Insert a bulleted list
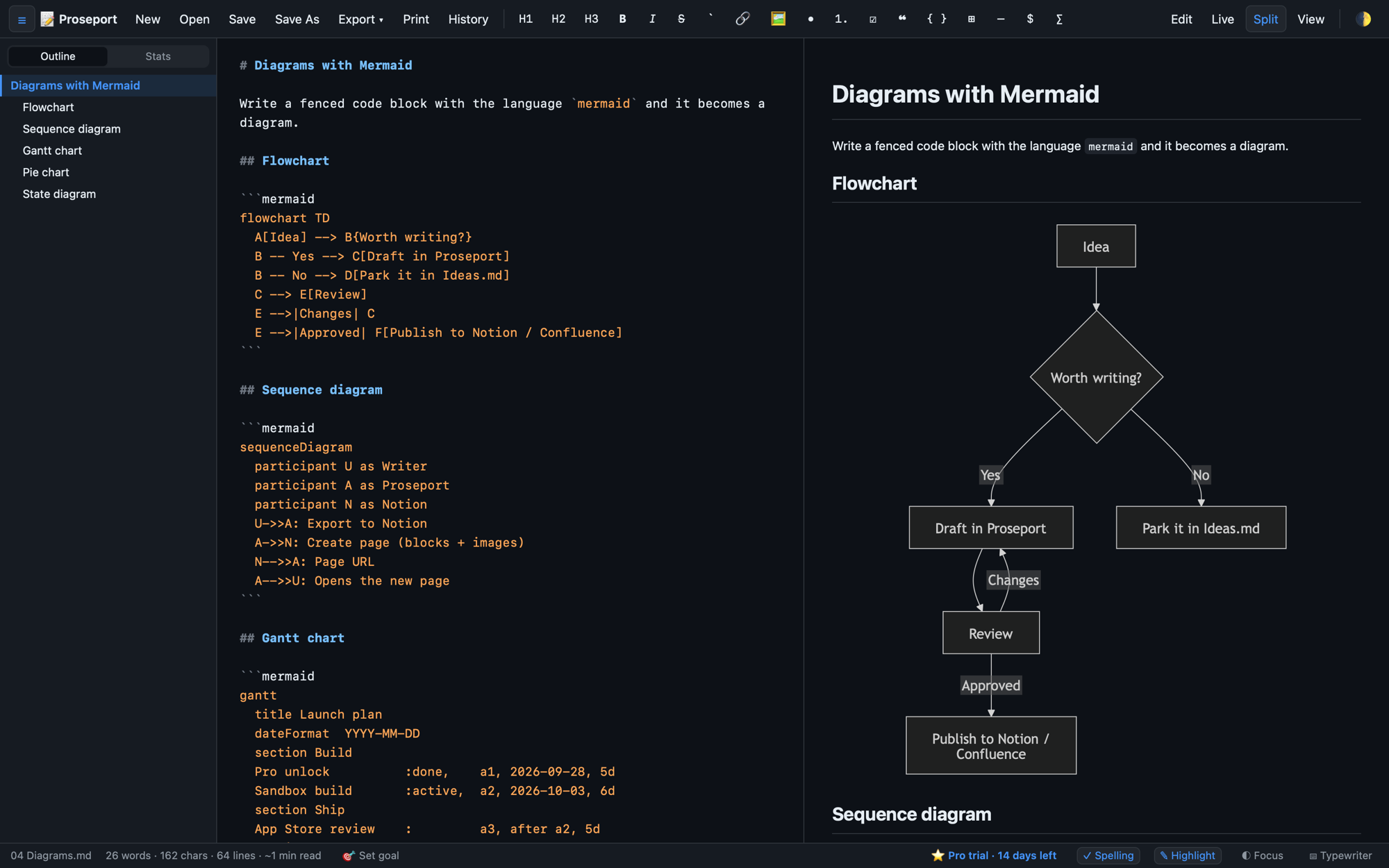Image resolution: width=1389 pixels, height=868 pixels. tap(810, 19)
